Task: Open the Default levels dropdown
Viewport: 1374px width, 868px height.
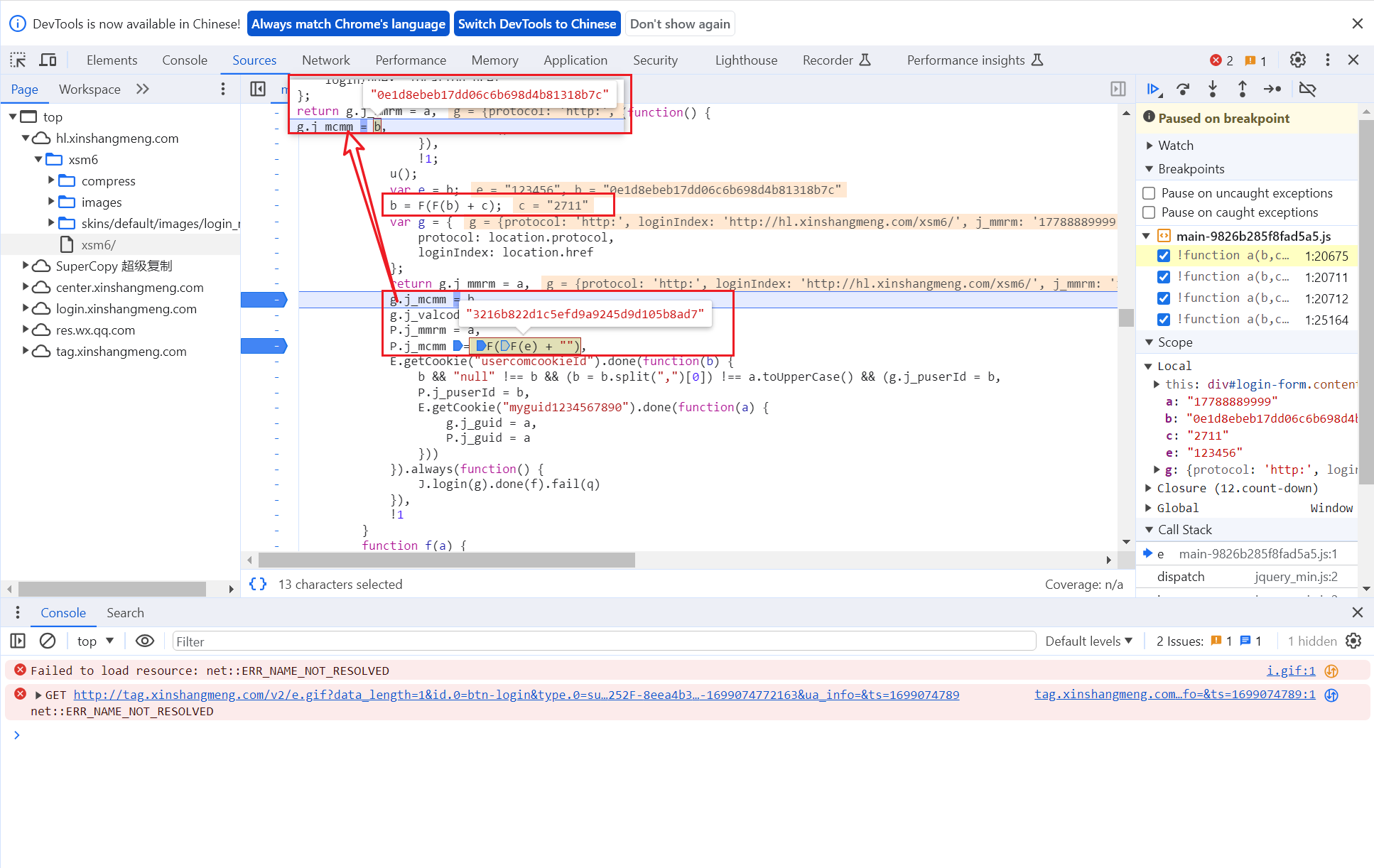Action: click(1088, 641)
